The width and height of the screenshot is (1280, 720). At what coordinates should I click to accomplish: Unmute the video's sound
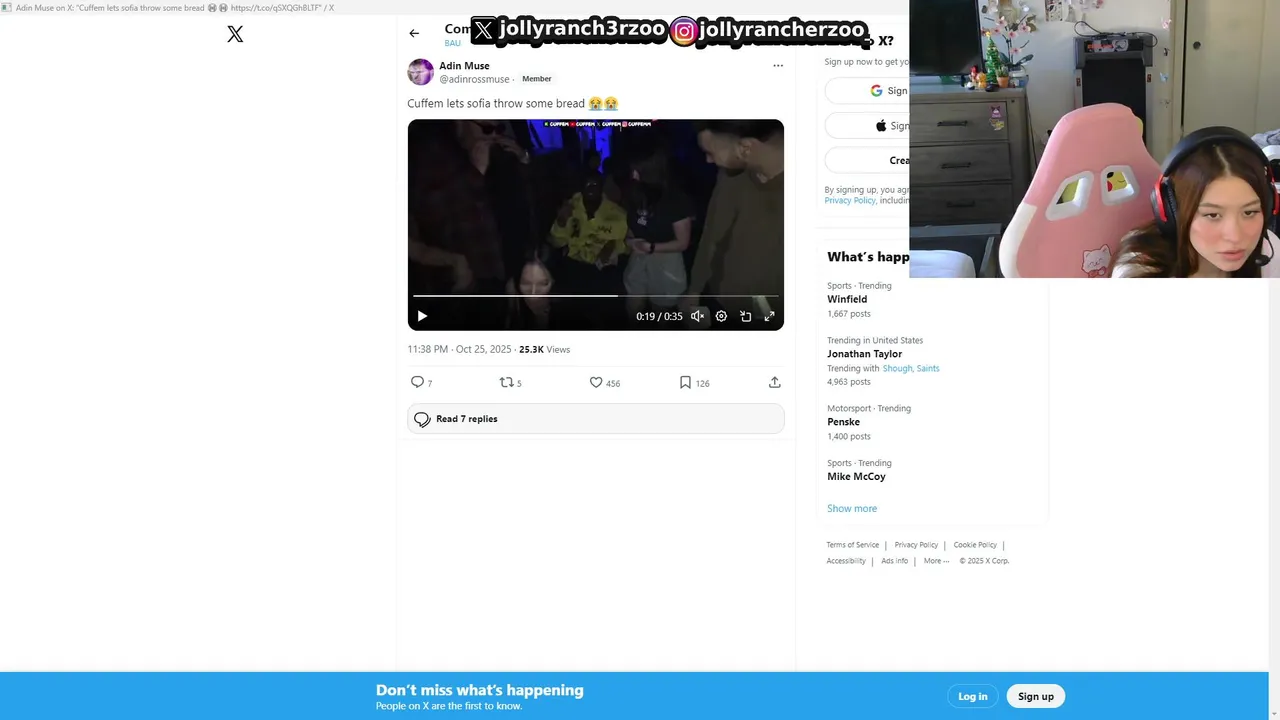[x=697, y=316]
